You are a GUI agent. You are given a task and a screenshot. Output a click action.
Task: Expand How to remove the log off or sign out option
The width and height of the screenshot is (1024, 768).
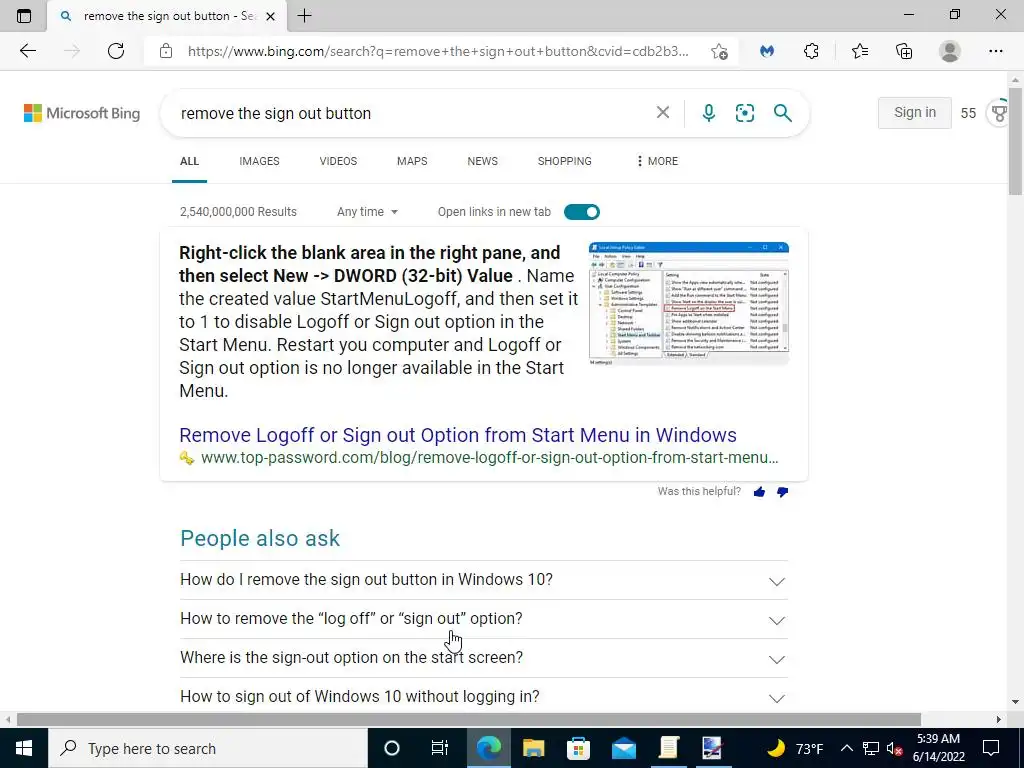tap(483, 619)
